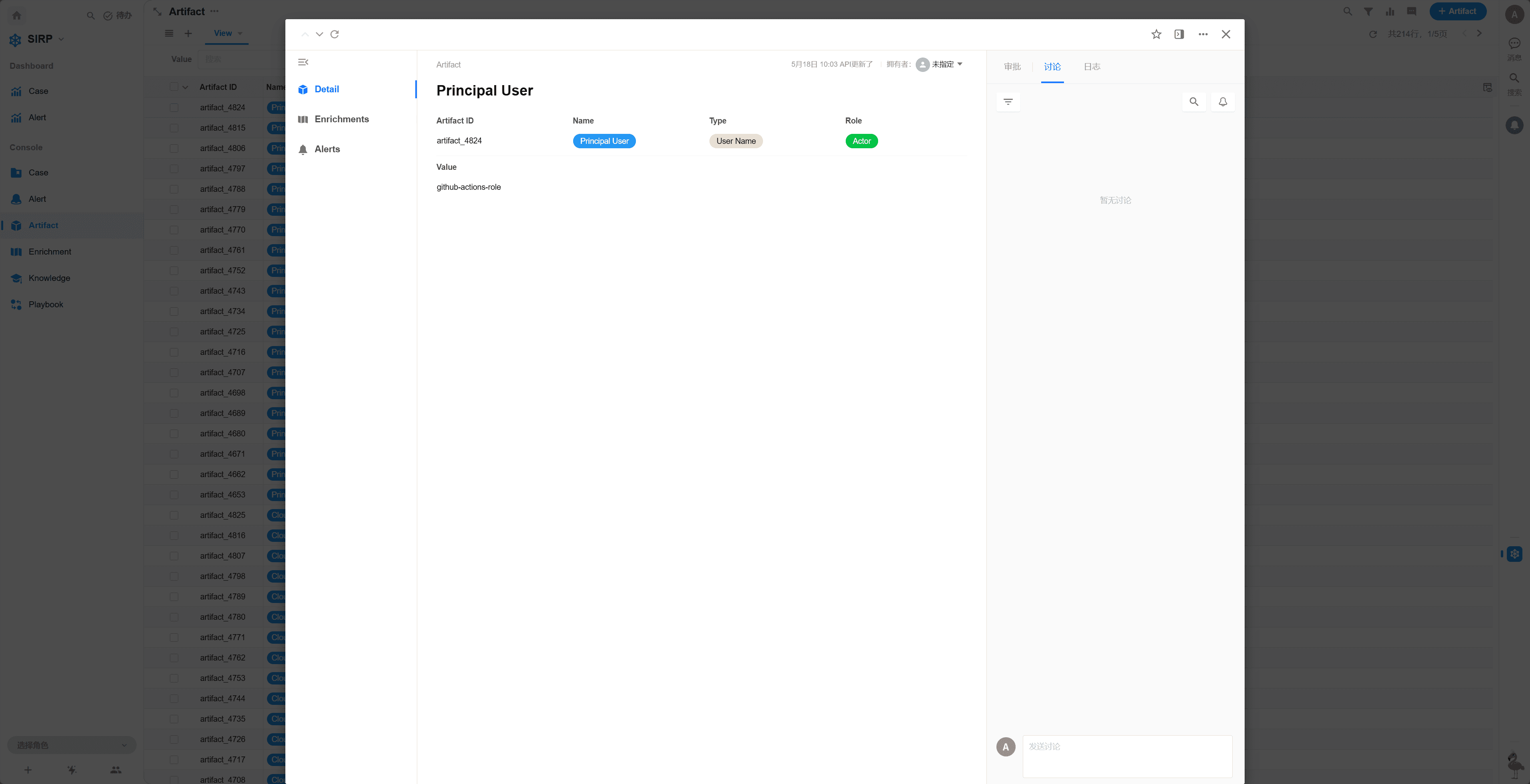Tick checkbox for artifact_4815 row

(174, 128)
